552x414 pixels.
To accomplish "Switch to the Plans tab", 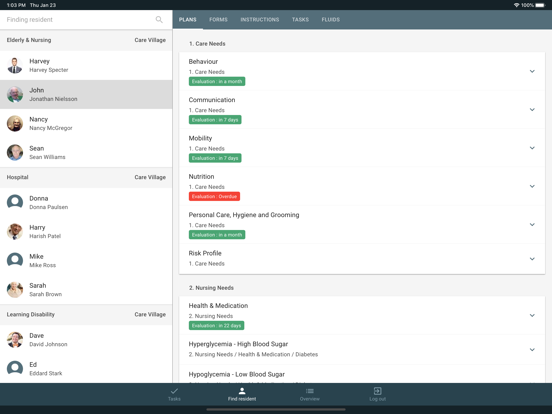I will click(188, 20).
